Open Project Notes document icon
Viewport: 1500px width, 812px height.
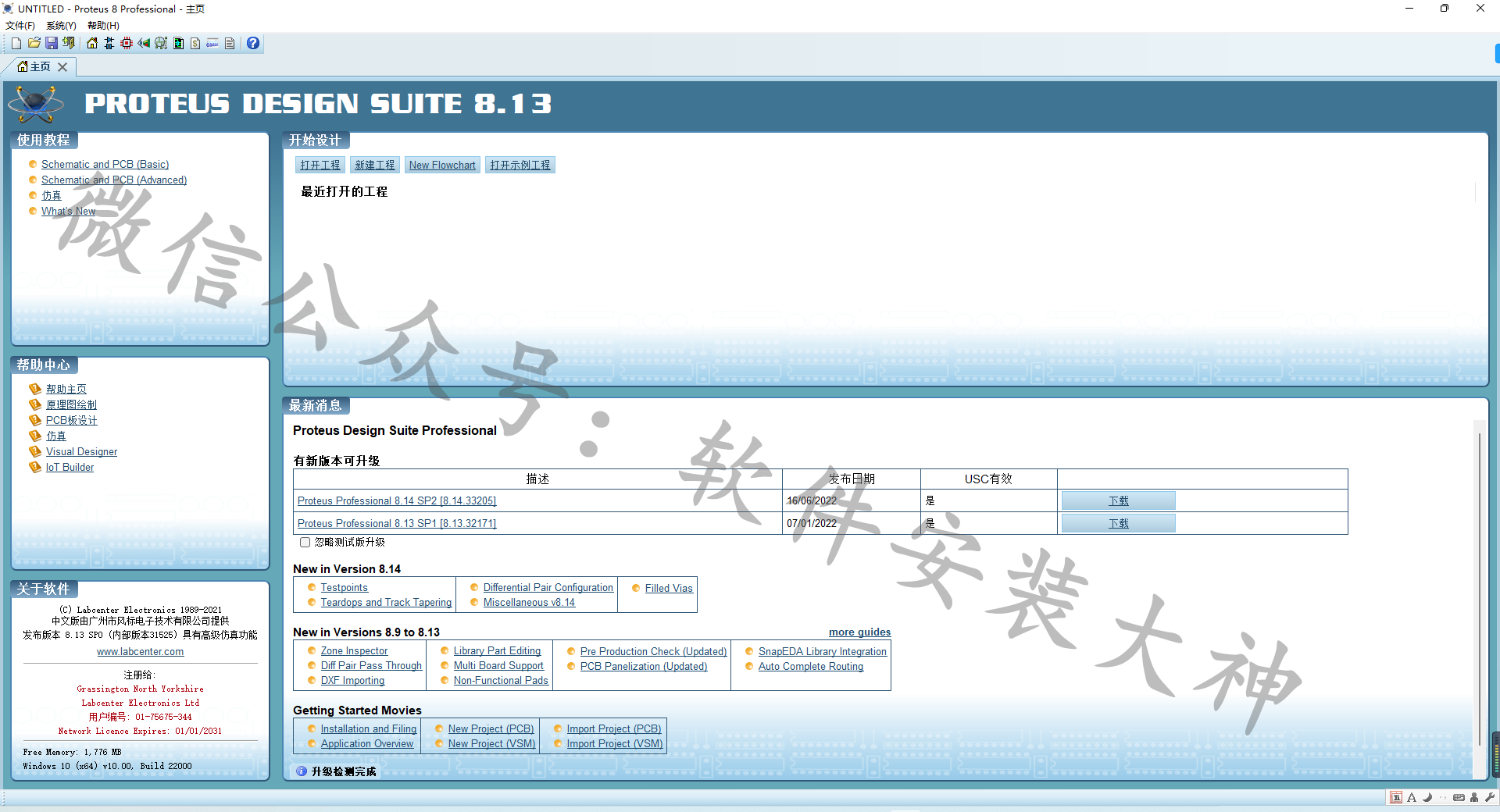pos(230,44)
